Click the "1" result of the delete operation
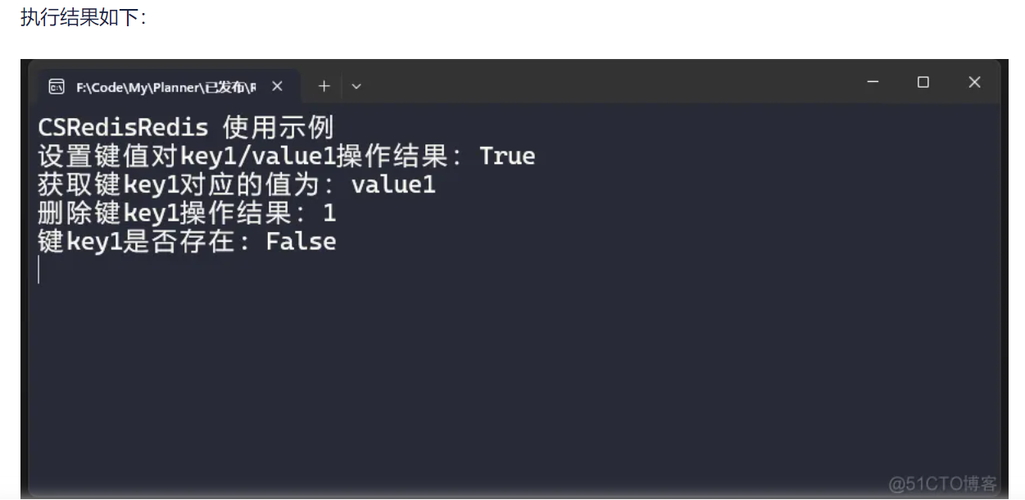This screenshot has height=500, width=1025. pos(330,213)
